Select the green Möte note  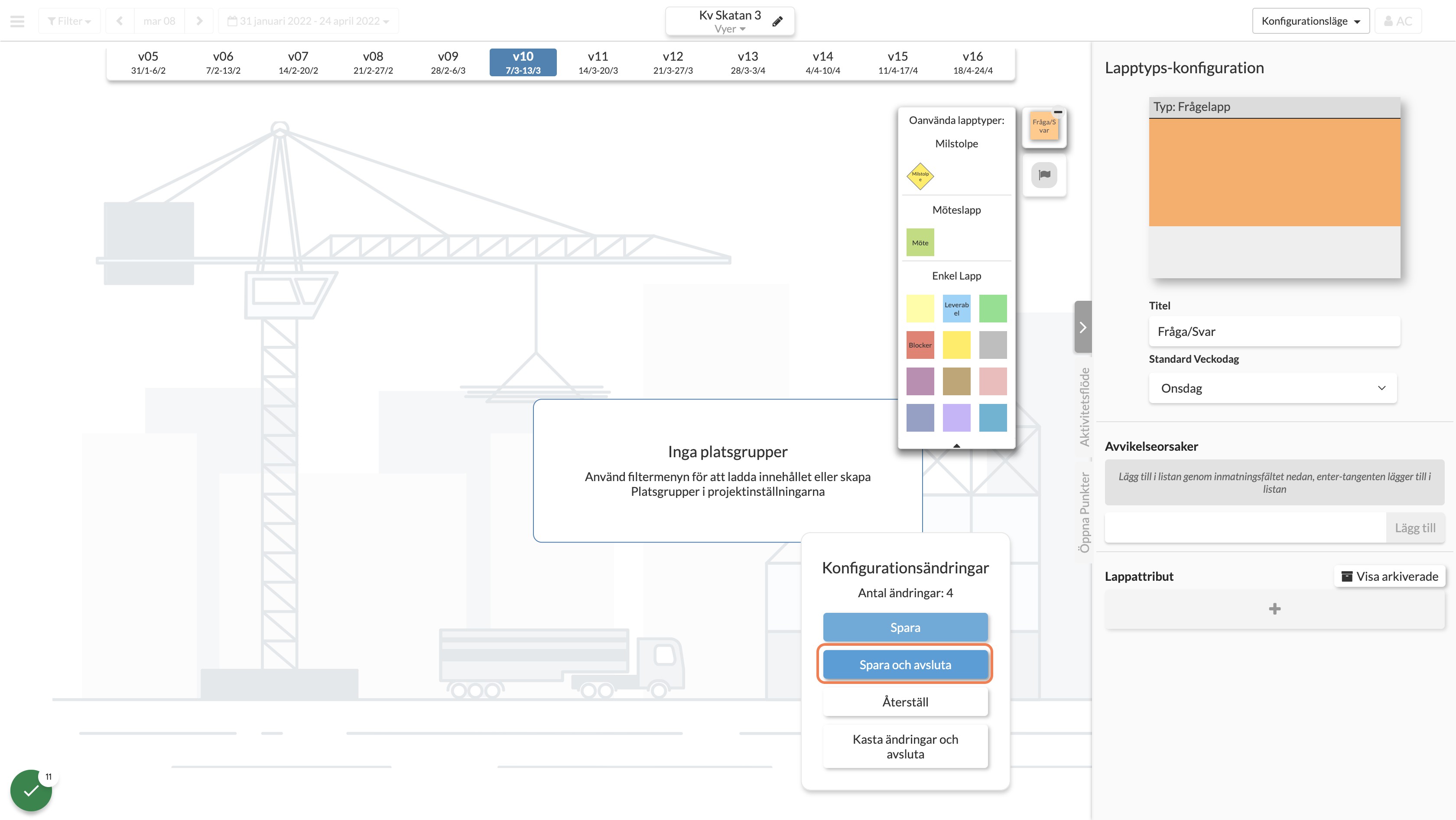pos(920,242)
